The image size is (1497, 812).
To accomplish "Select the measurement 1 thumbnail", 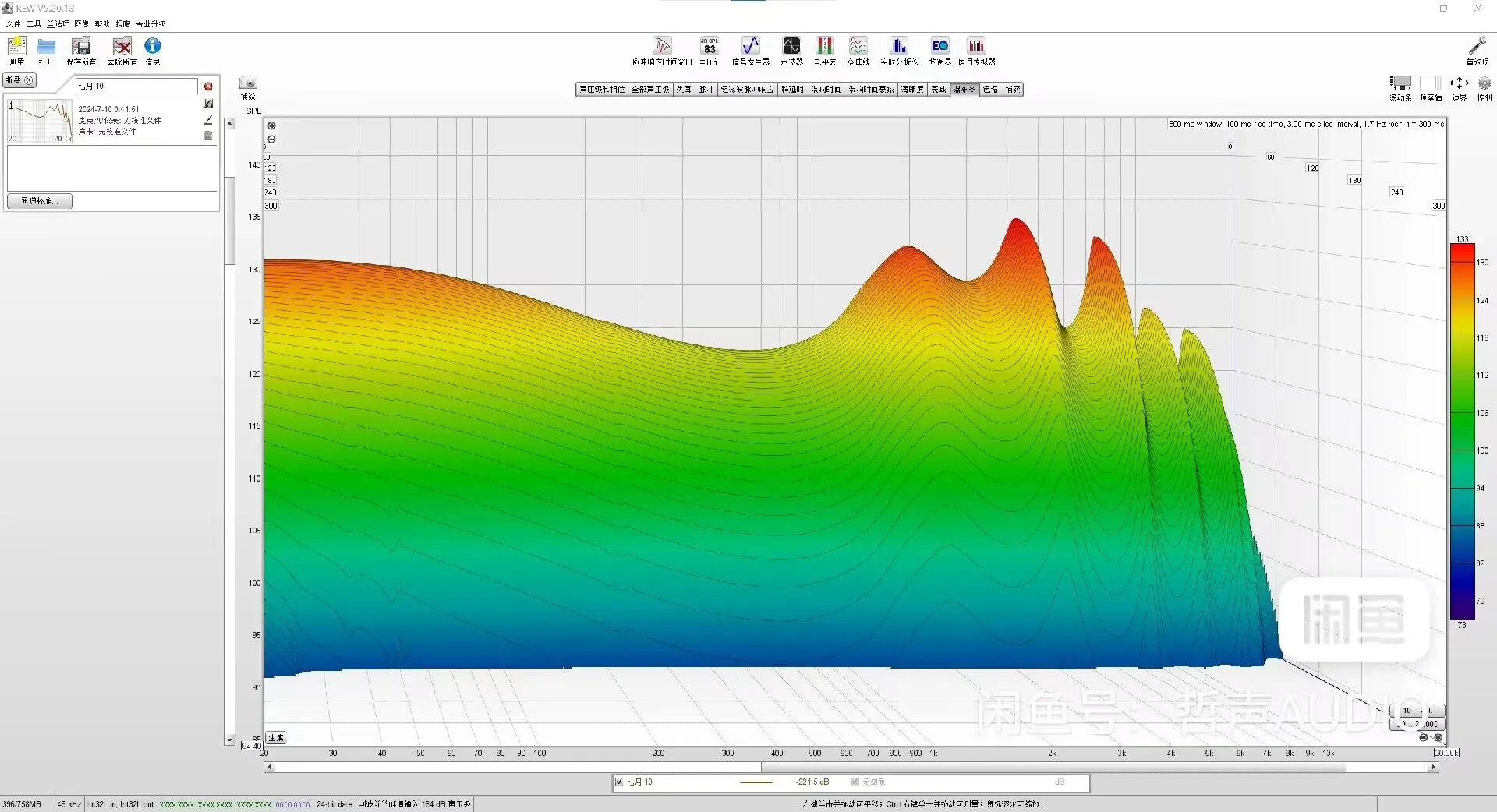I will (x=40, y=121).
